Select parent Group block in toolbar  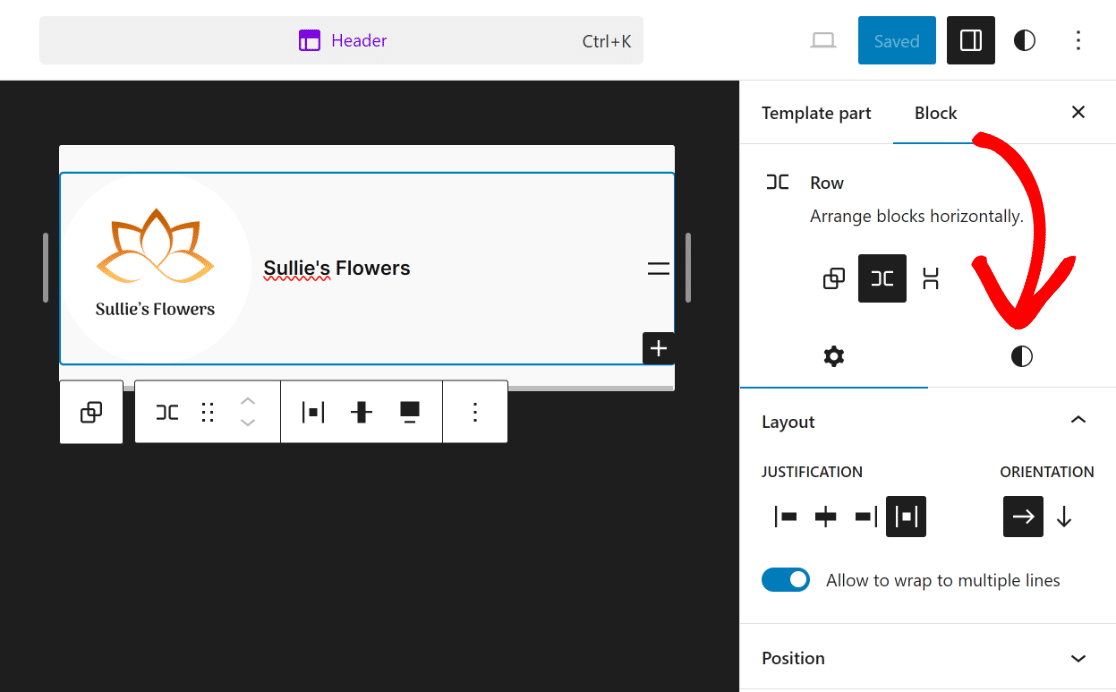91,411
